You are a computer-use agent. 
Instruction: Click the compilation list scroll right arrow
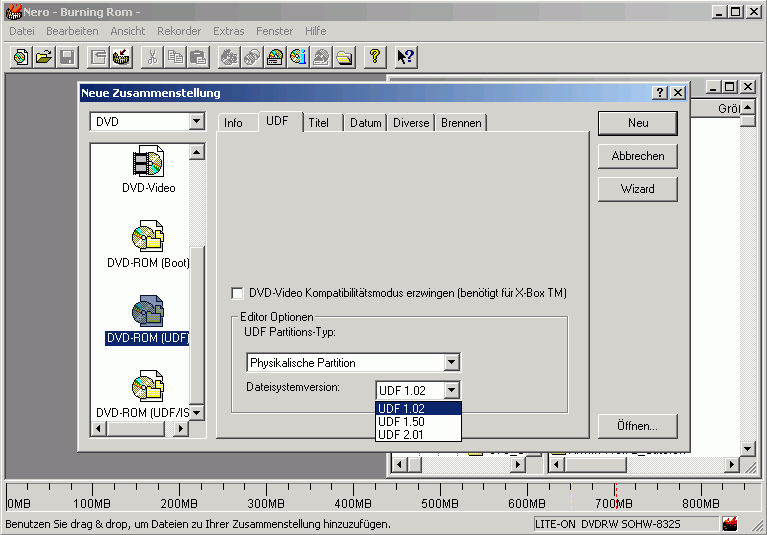(181, 428)
